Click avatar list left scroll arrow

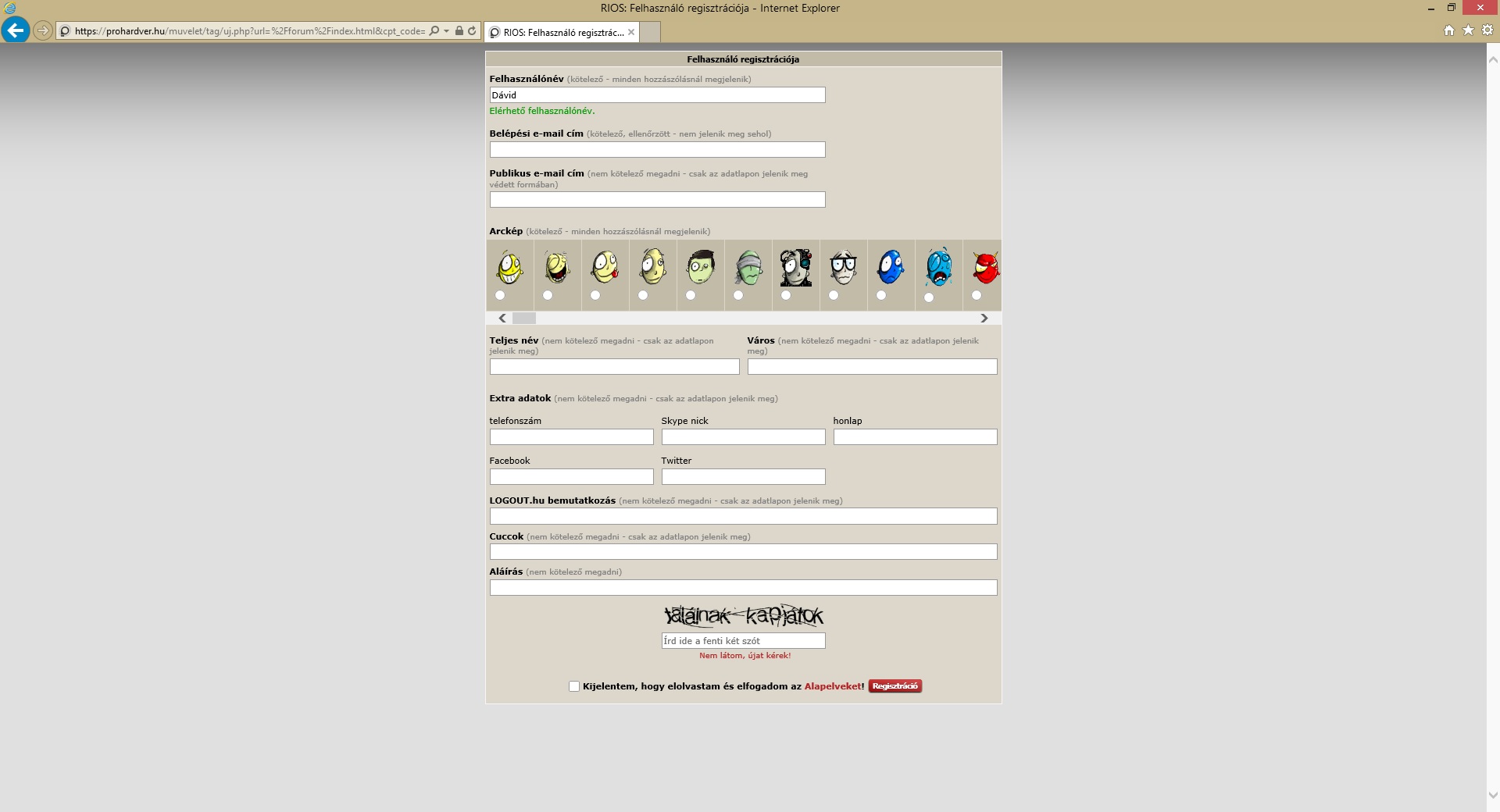(502, 318)
